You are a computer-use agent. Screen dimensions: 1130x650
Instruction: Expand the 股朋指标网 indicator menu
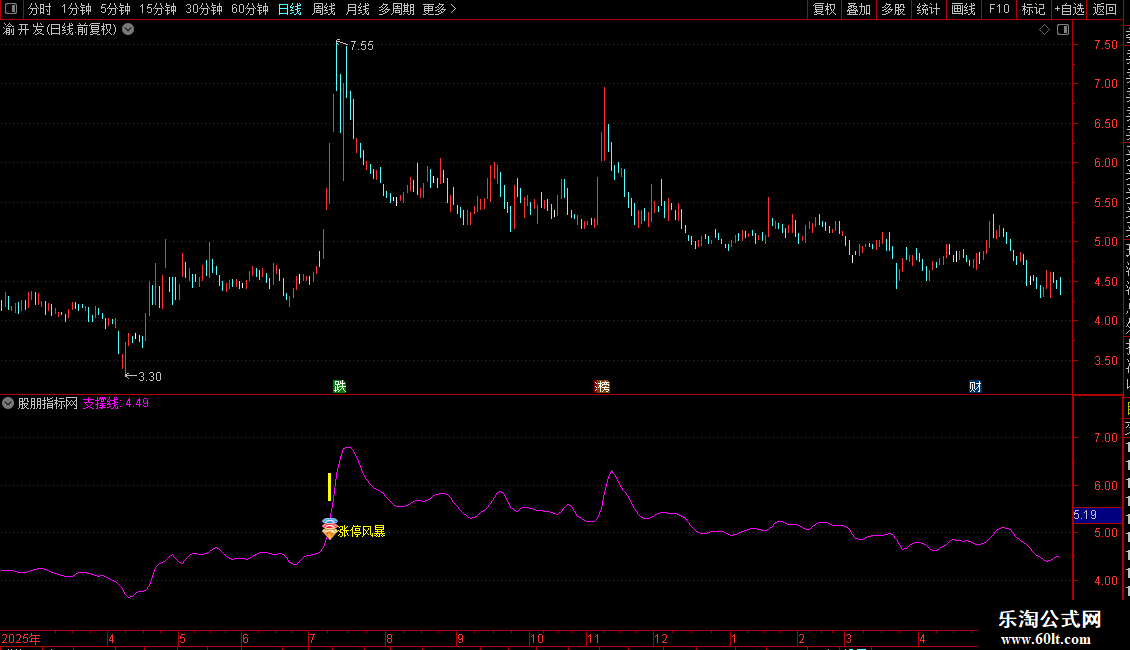coord(8,404)
